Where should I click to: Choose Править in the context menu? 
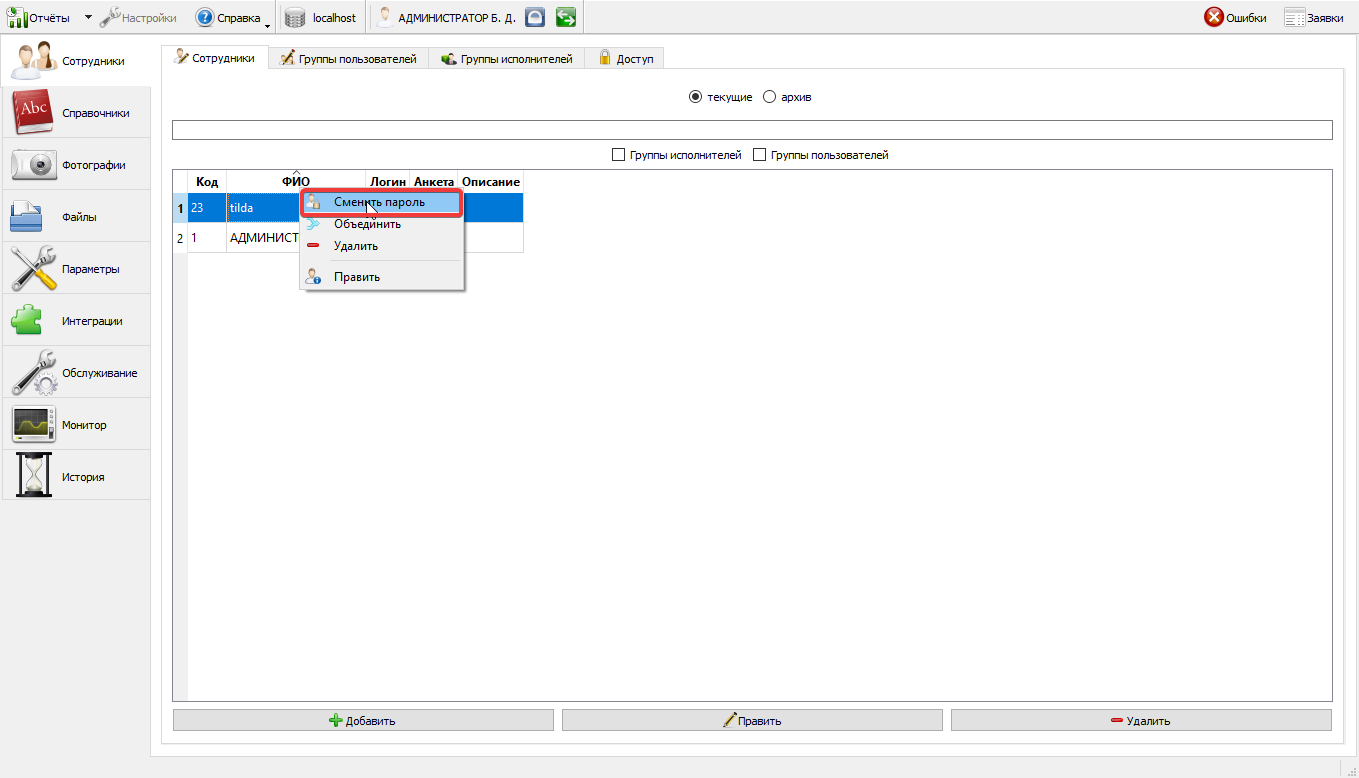(381, 277)
